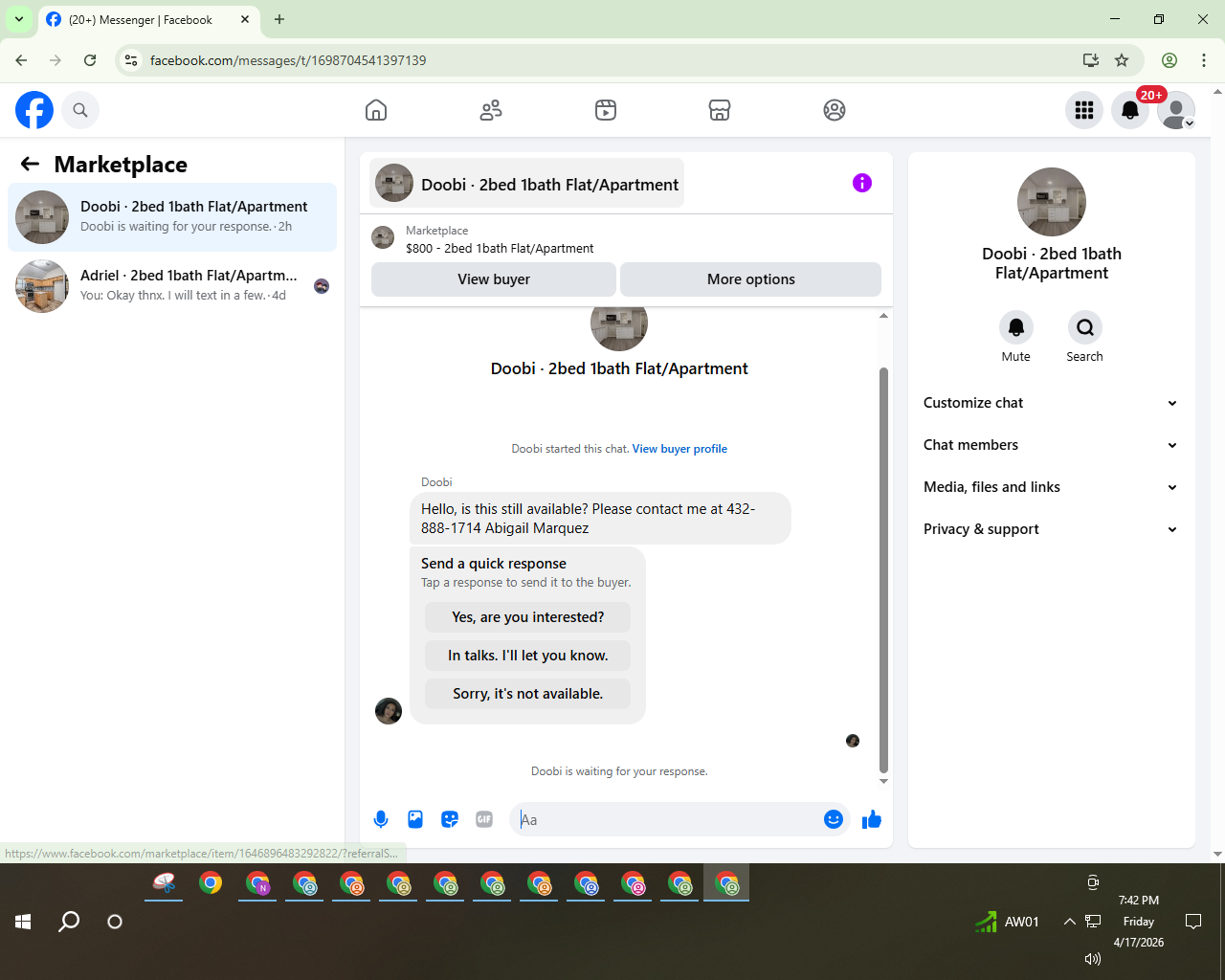Open the Facebook logo home link
1225x980 pixels.
[34, 110]
